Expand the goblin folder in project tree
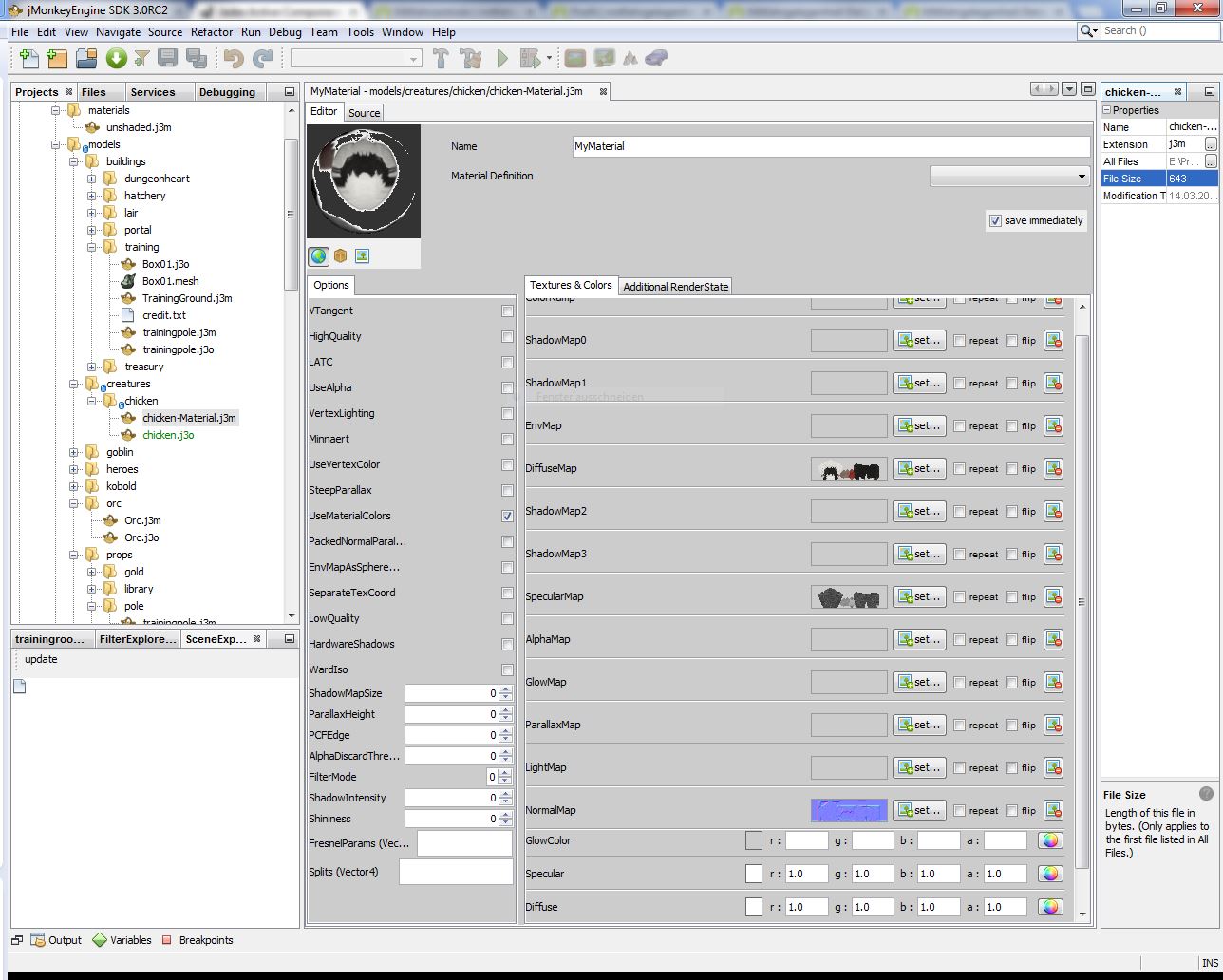This screenshot has height=980, width=1223. [x=74, y=452]
